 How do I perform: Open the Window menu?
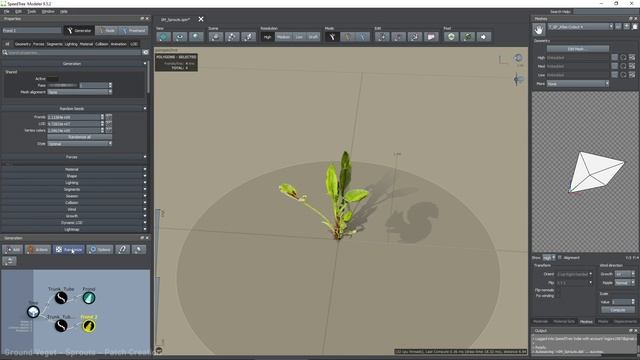pos(48,11)
